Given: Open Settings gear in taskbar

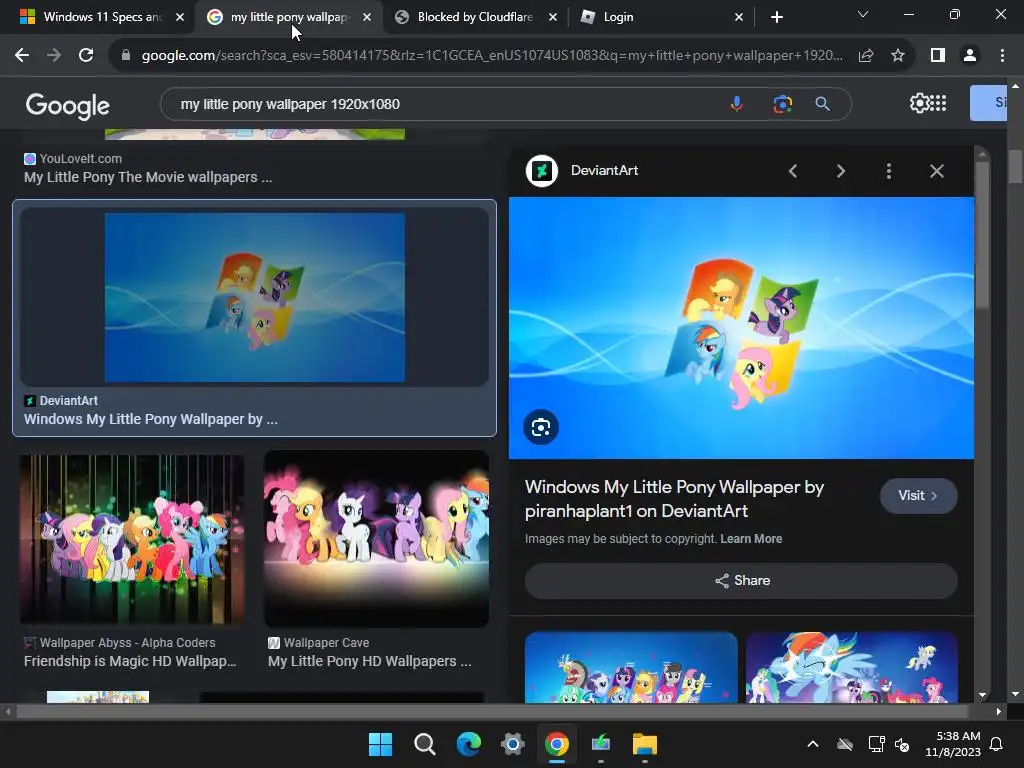Looking at the screenshot, I should [513, 744].
